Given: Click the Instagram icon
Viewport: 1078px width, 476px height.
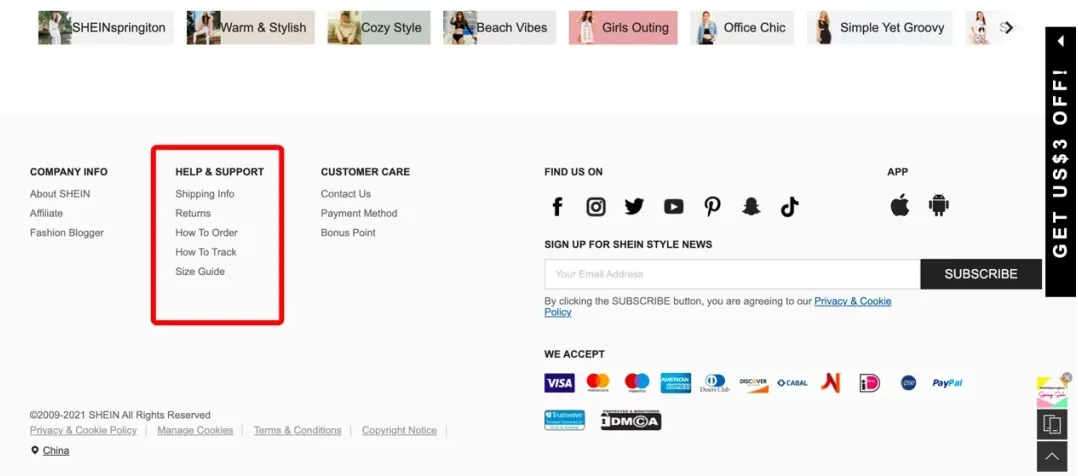Looking at the screenshot, I should click(596, 207).
